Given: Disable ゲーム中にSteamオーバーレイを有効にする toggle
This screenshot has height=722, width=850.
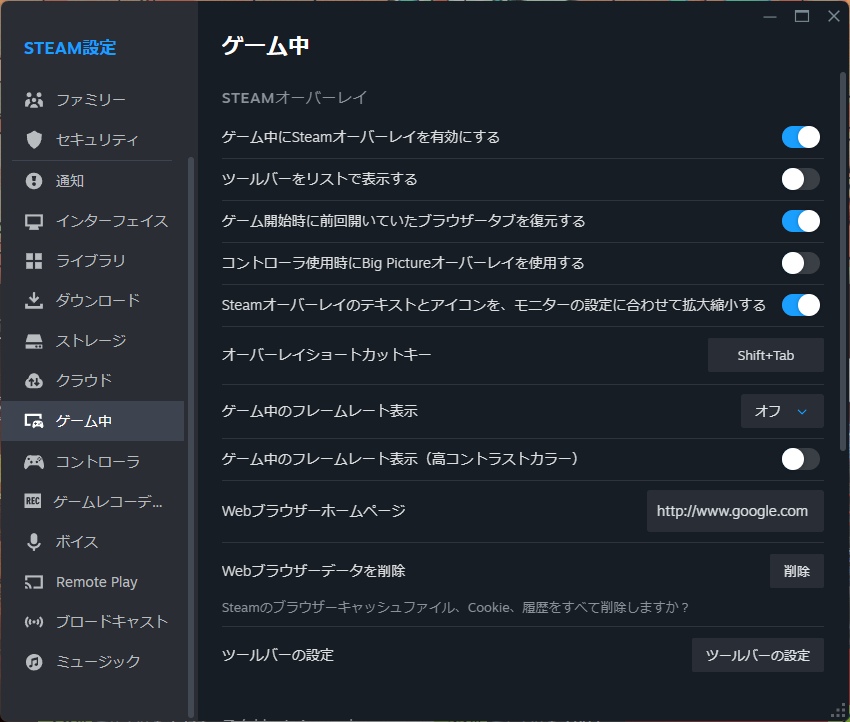Looking at the screenshot, I should [x=800, y=137].
